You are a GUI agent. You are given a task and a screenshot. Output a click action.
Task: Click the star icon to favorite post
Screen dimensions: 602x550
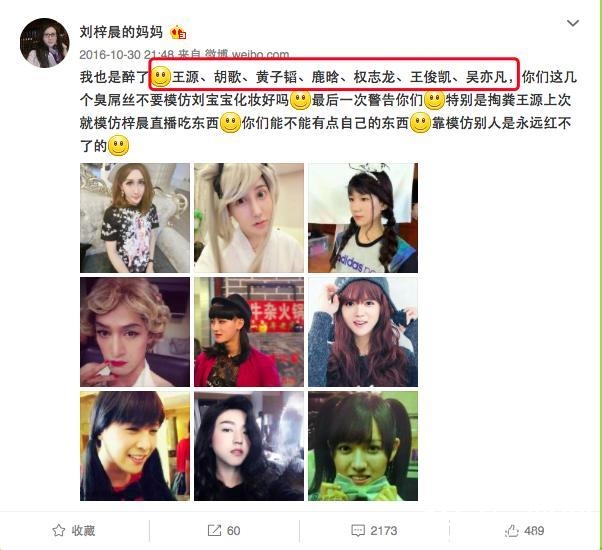[58, 530]
